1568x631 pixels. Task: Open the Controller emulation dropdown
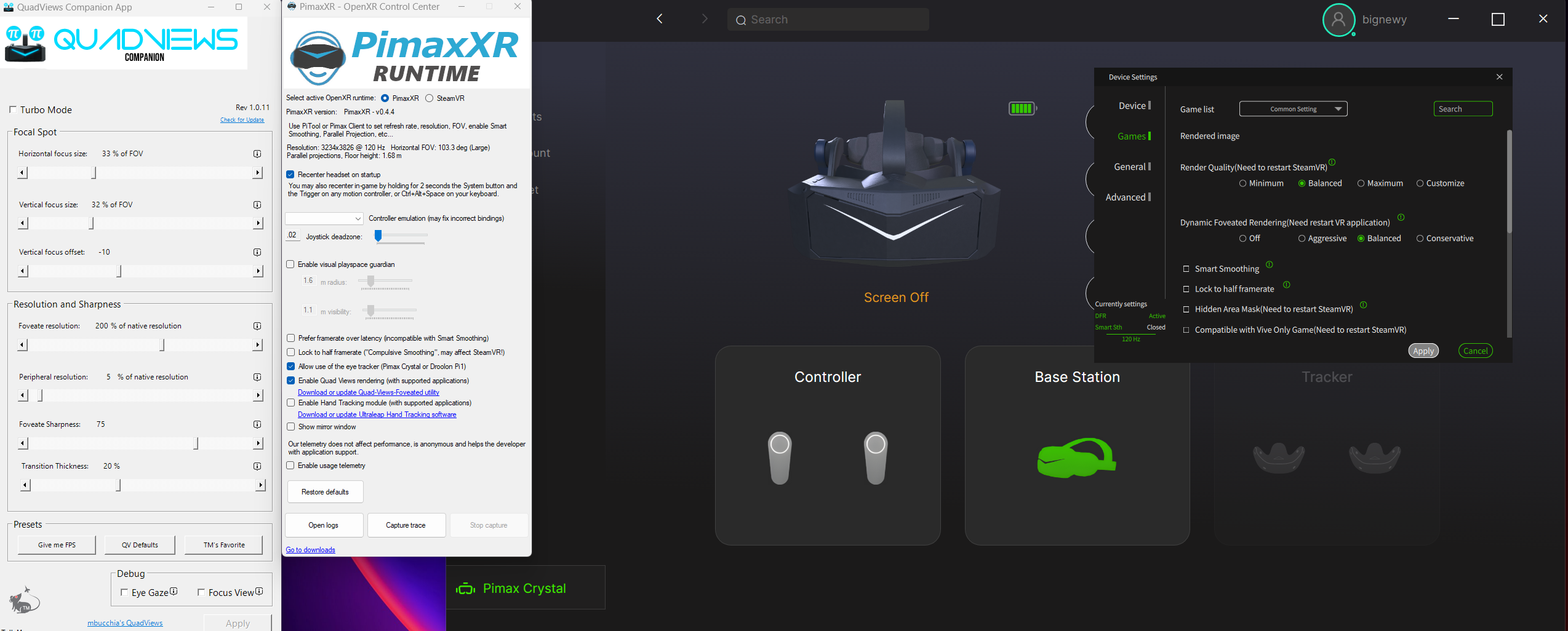(x=324, y=218)
